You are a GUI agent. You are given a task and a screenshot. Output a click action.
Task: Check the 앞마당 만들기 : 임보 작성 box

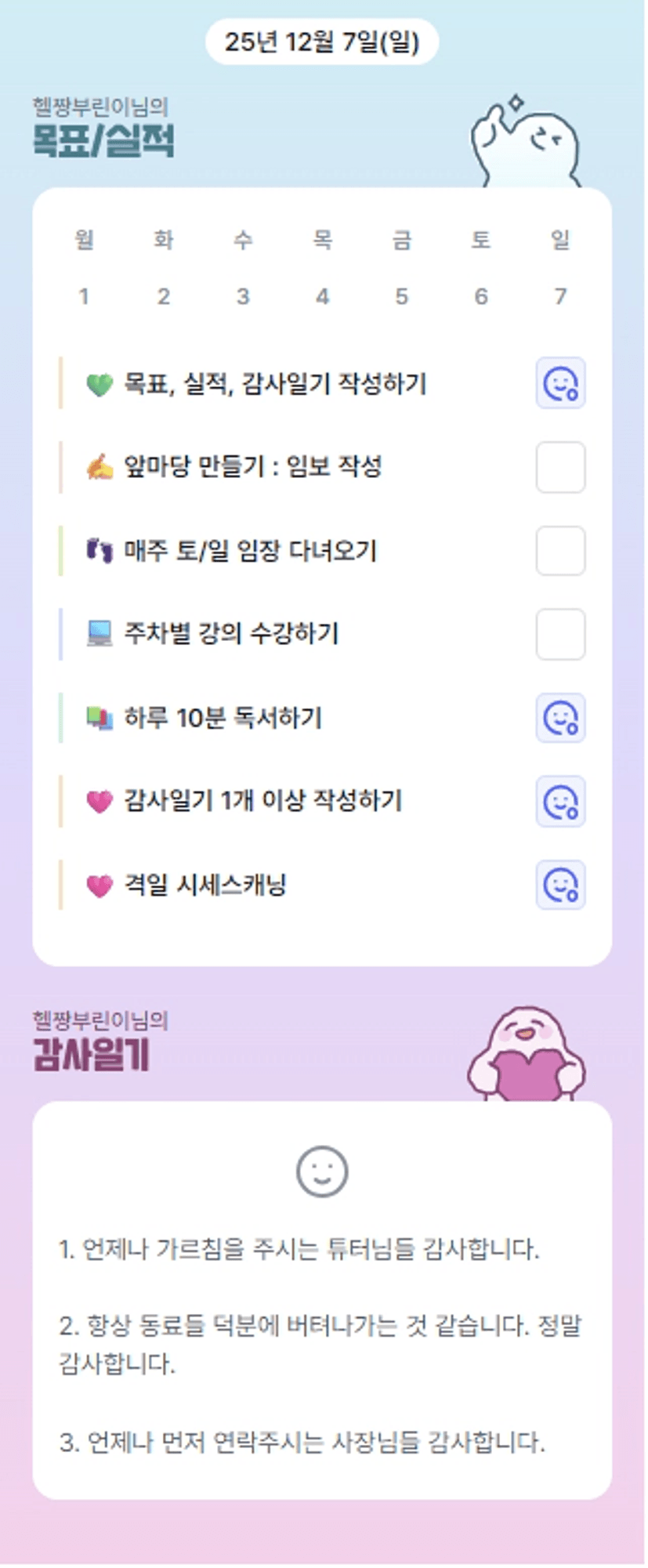[x=560, y=468]
